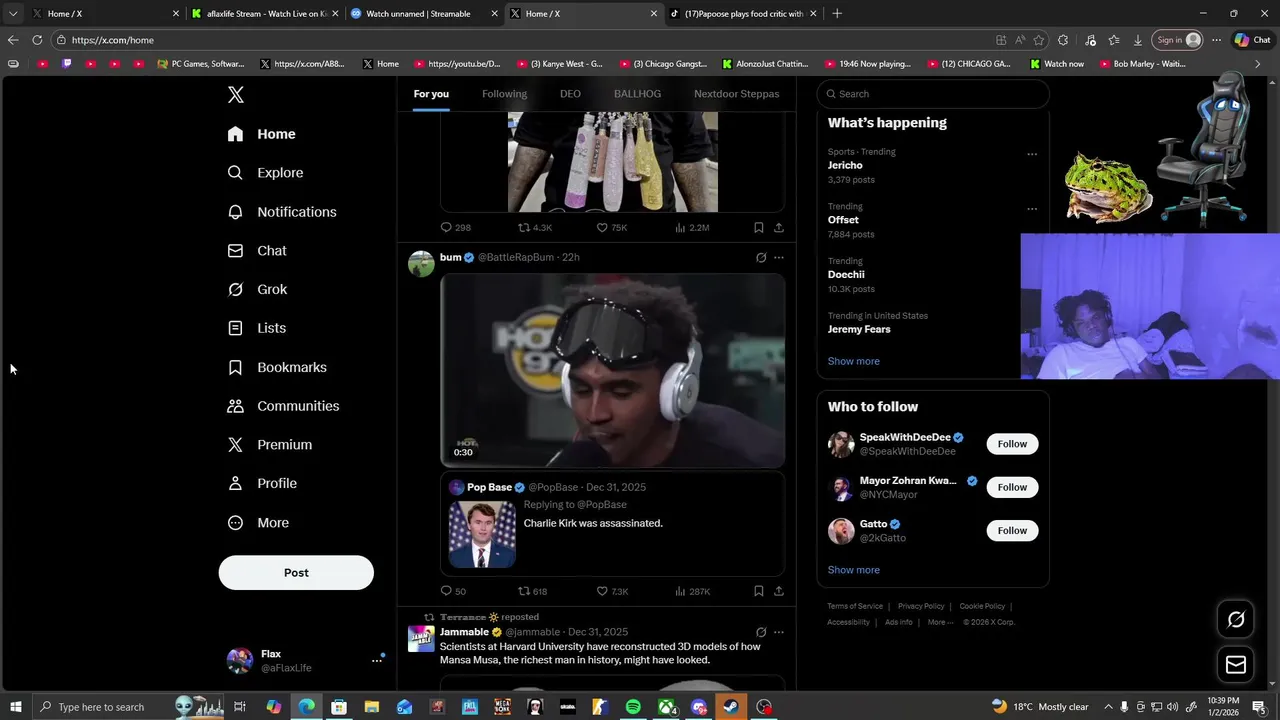The height and width of the screenshot is (720, 1280).
Task: Follow Gatto
Action: pyautogui.click(x=1012, y=530)
